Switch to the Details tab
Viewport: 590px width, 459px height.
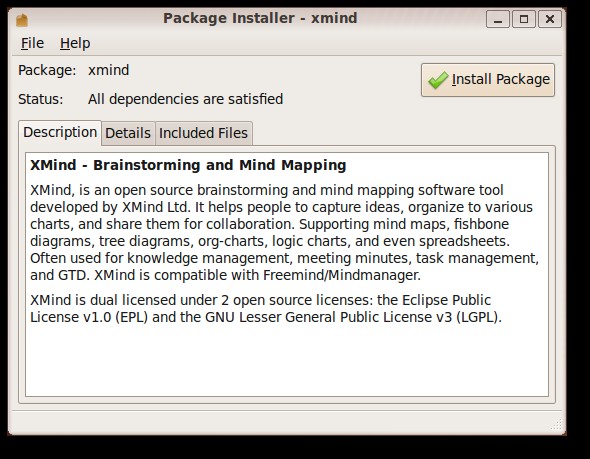coord(128,133)
